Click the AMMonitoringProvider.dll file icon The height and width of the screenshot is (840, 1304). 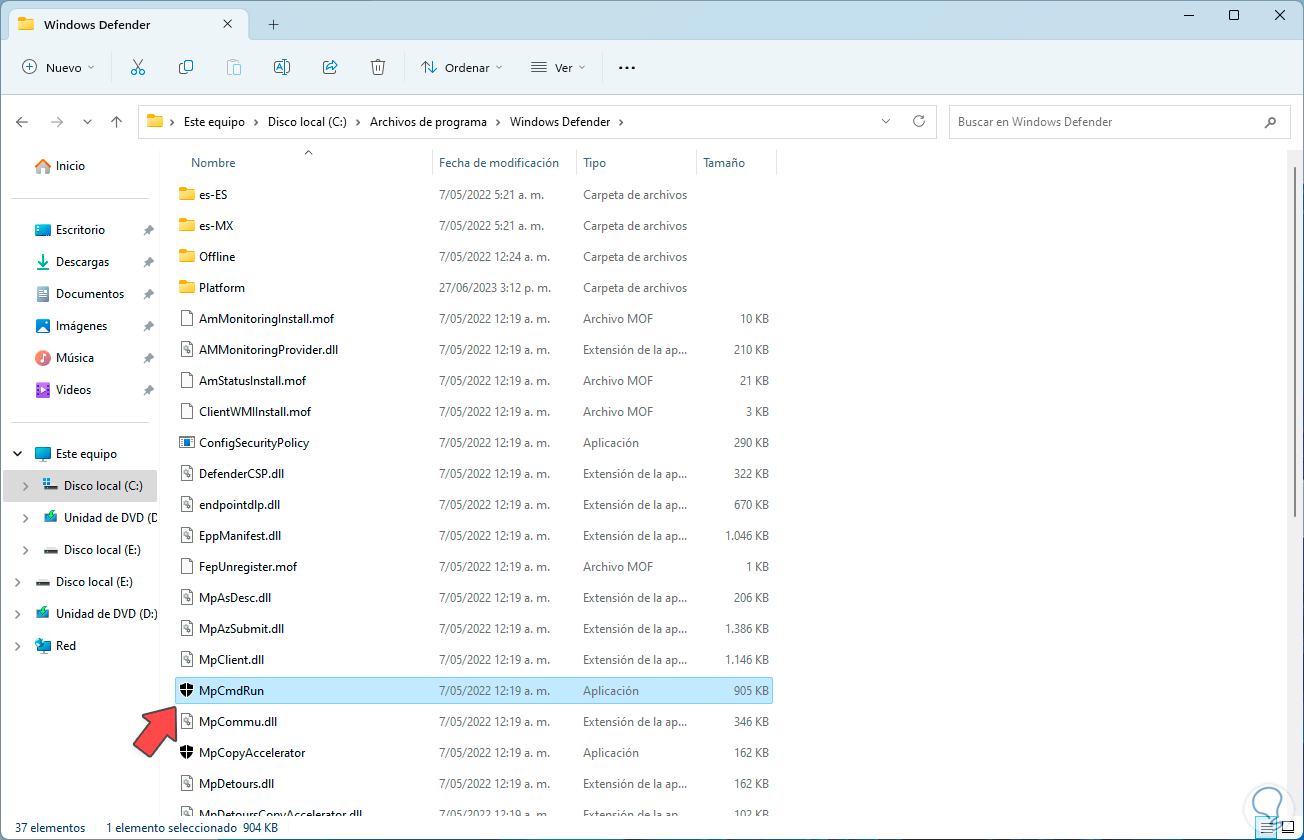186,350
